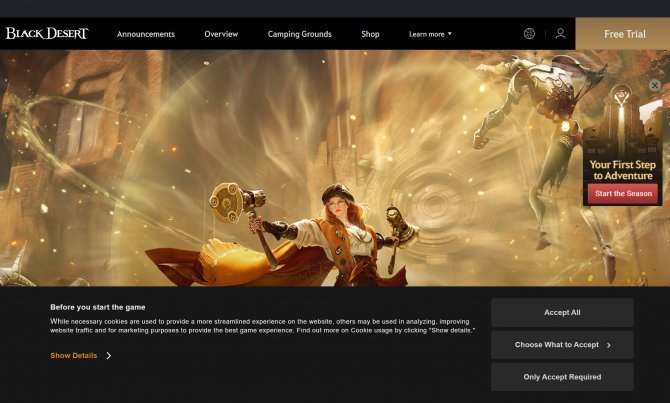This screenshot has width=670, height=403.
Task: Close the season adventure popup
Action: click(655, 85)
